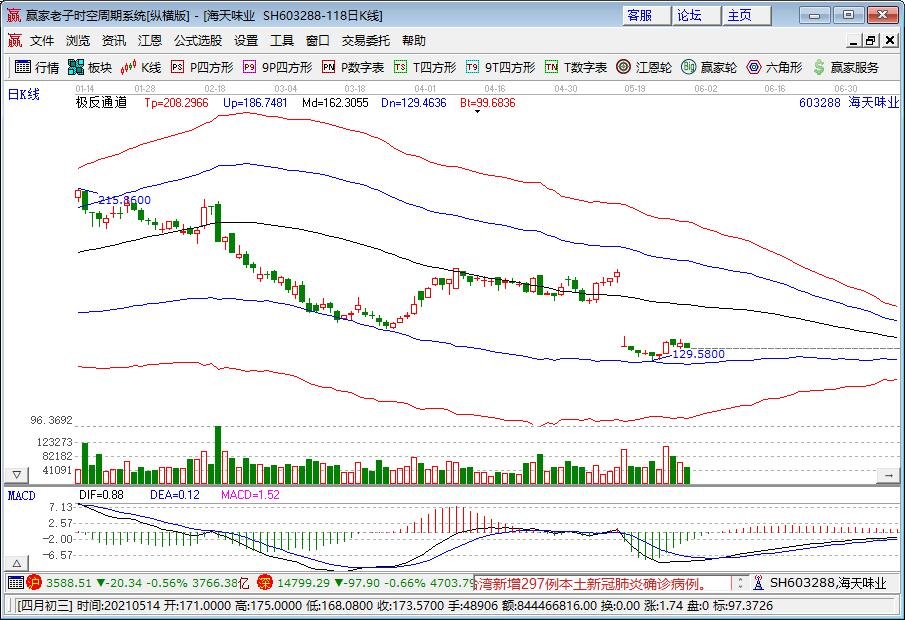The width and height of the screenshot is (905, 620).
Task: Open the 帮助 menu
Action: click(414, 40)
